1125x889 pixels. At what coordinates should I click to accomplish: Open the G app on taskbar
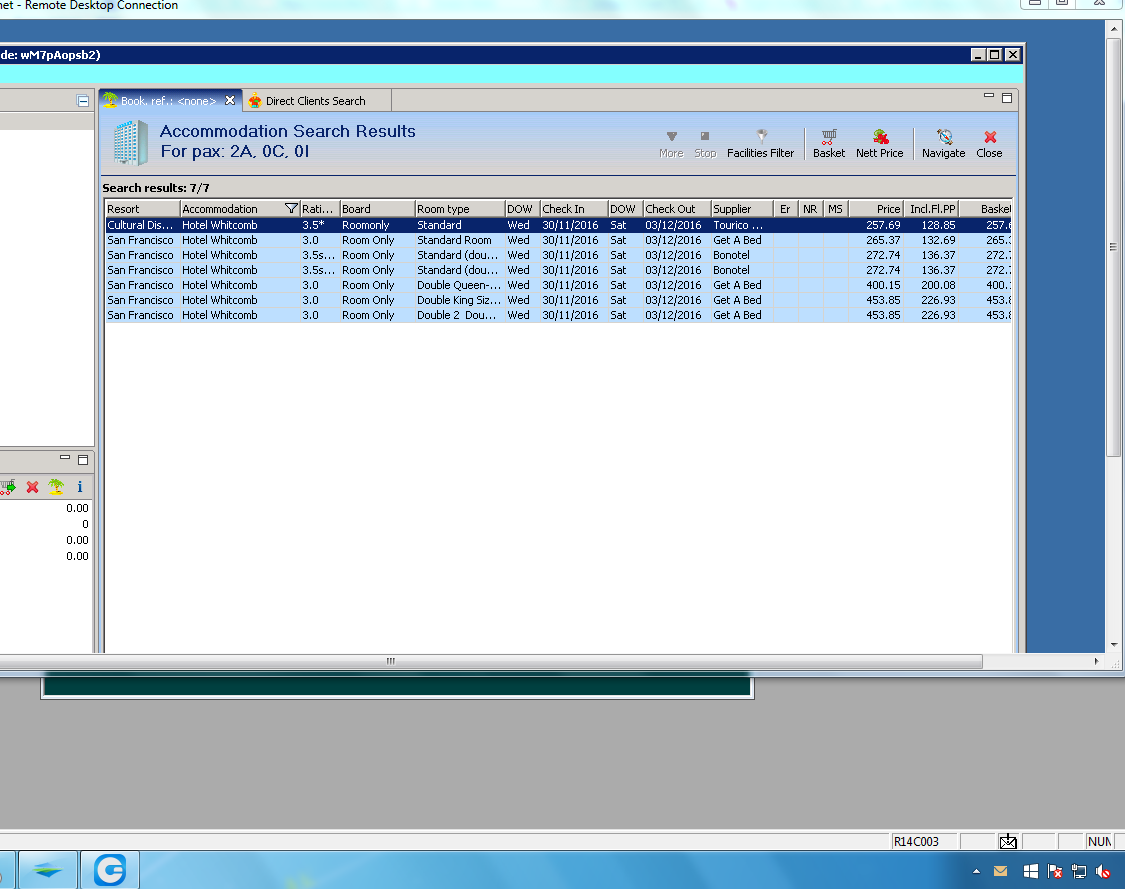pos(110,870)
